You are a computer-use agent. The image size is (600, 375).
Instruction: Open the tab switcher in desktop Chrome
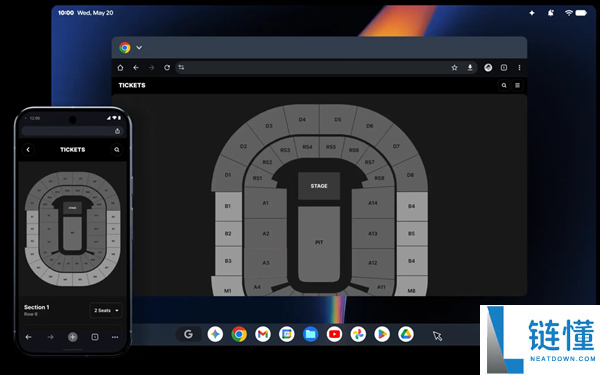click(504, 68)
